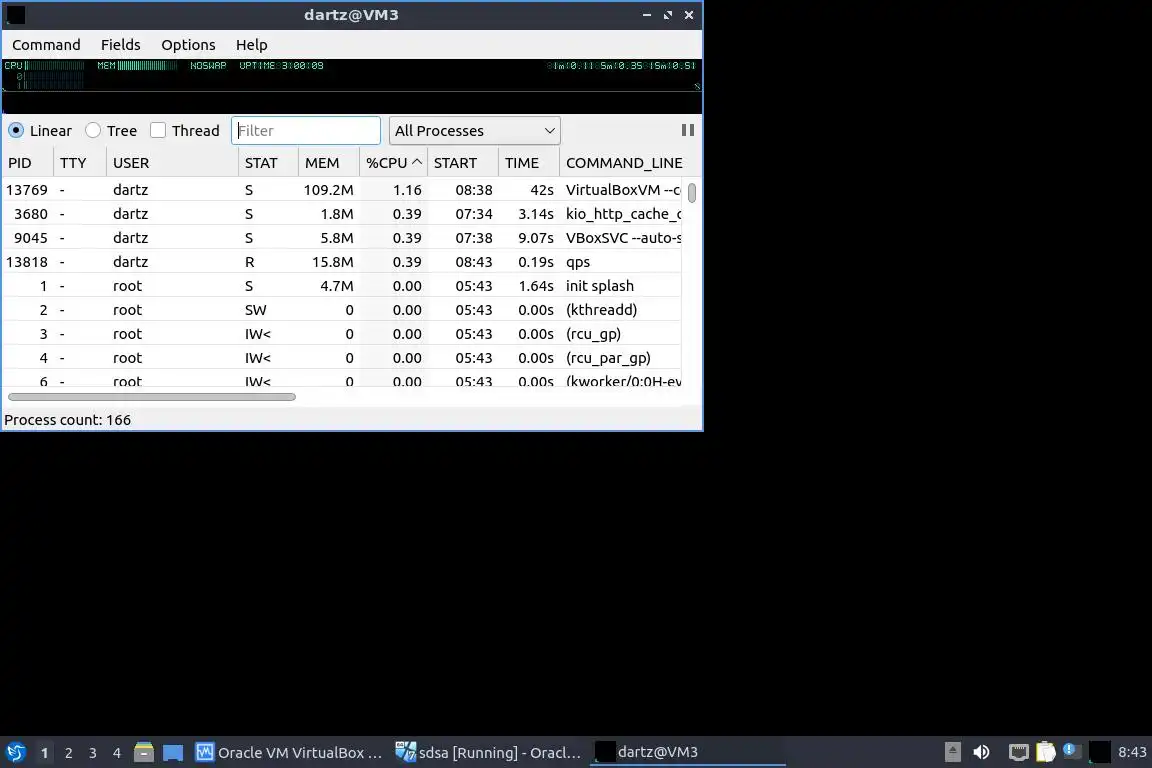Click the 42s TIME value
Screen dimensions: 1152x768
(x=542, y=190)
